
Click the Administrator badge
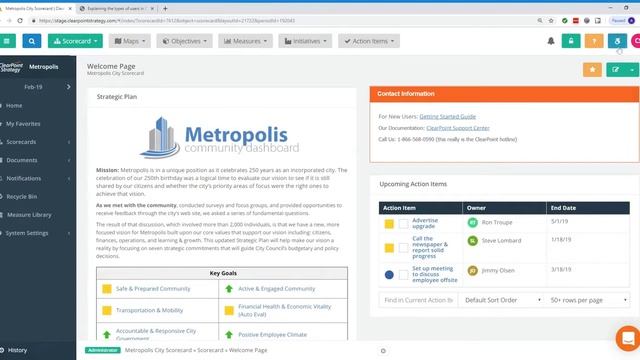pos(102,350)
